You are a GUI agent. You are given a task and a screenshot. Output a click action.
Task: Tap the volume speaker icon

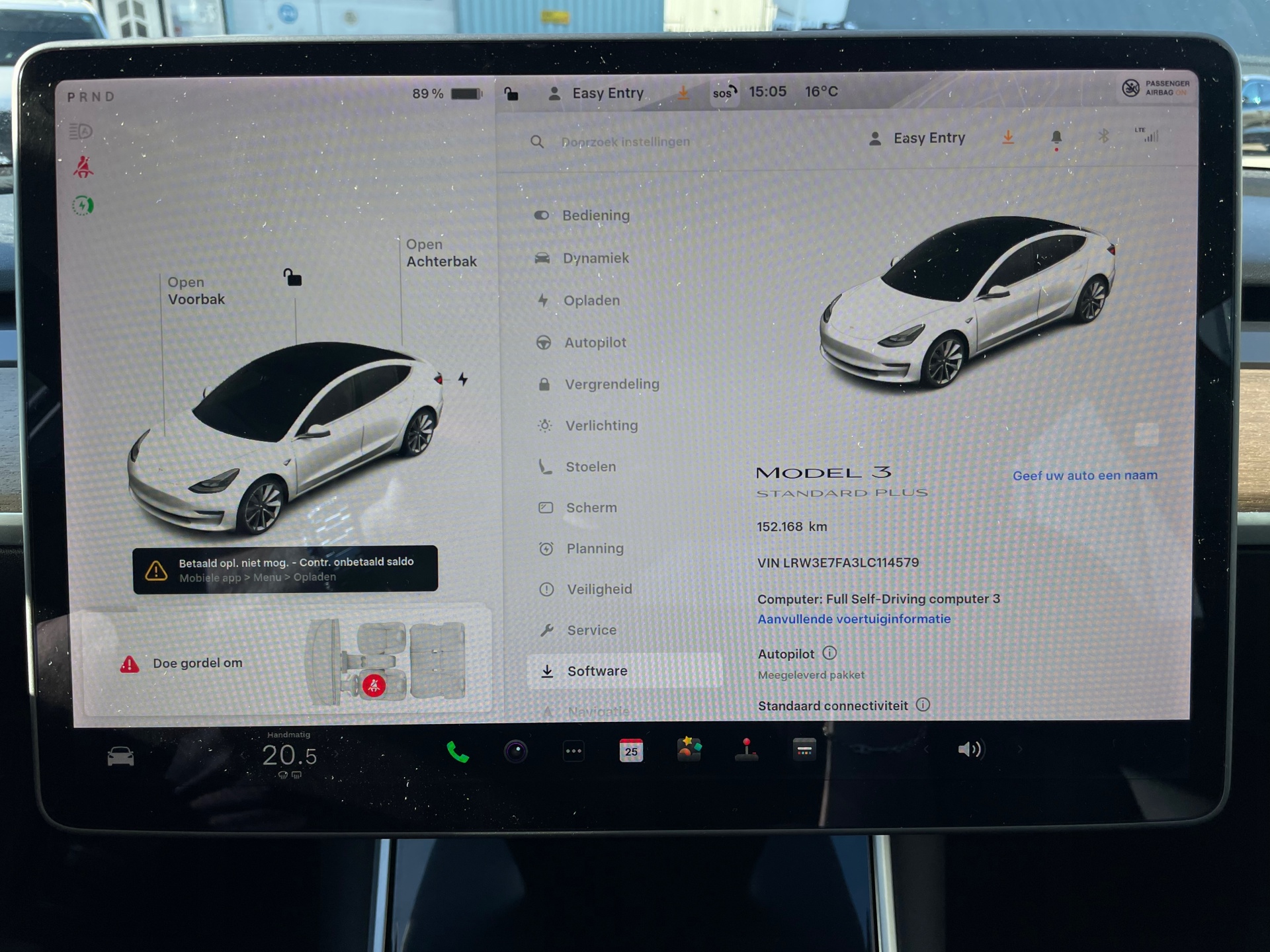(970, 749)
